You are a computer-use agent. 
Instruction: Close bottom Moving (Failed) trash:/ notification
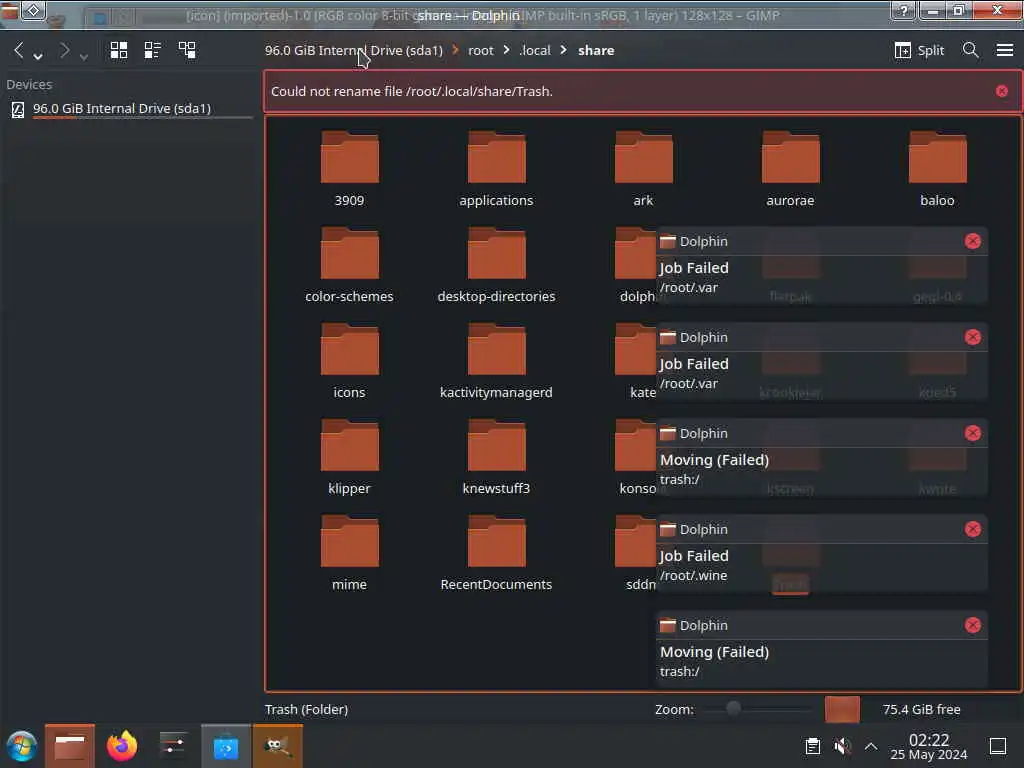coord(972,625)
